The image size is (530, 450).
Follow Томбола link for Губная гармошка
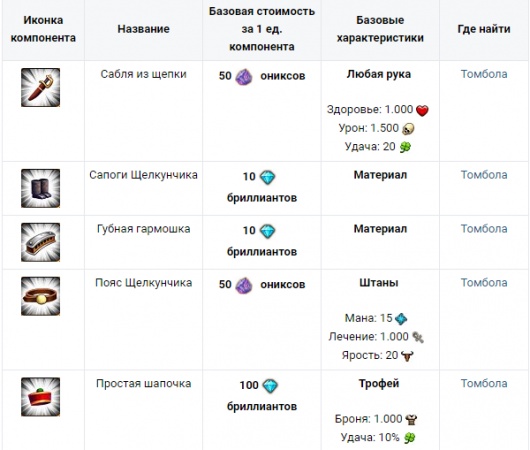(484, 229)
